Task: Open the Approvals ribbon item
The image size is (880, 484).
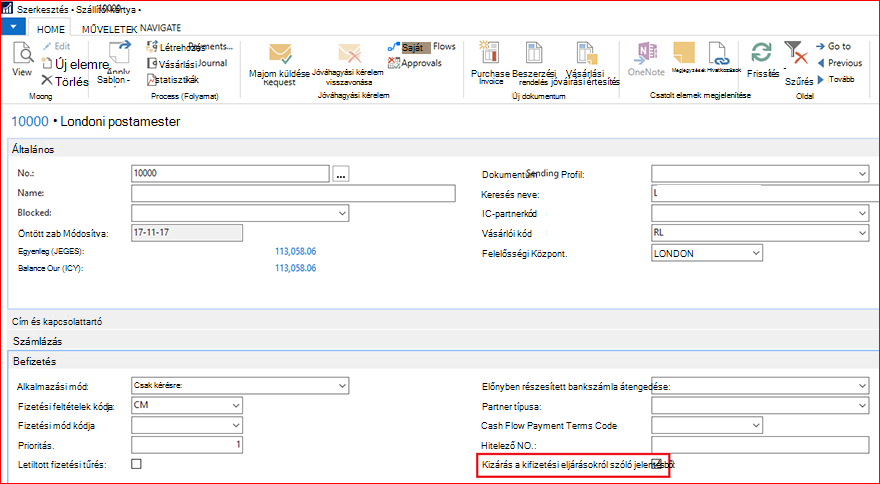Action: click(415, 63)
